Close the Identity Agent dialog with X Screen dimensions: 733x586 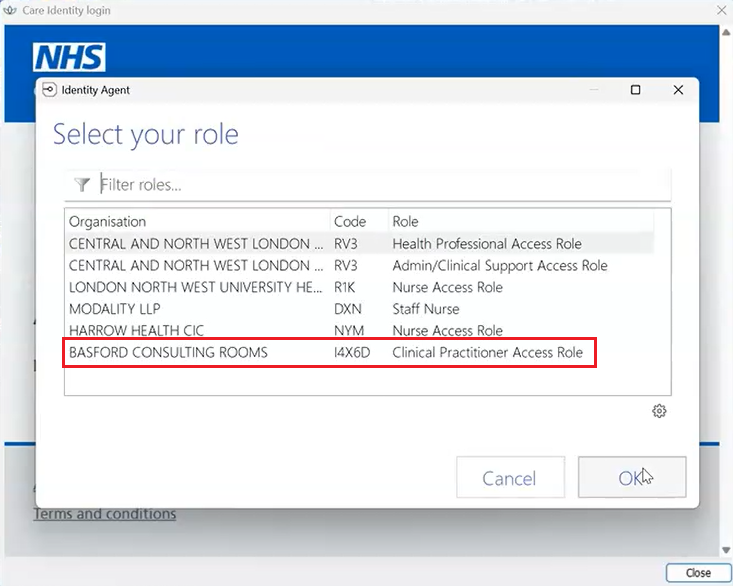click(678, 90)
